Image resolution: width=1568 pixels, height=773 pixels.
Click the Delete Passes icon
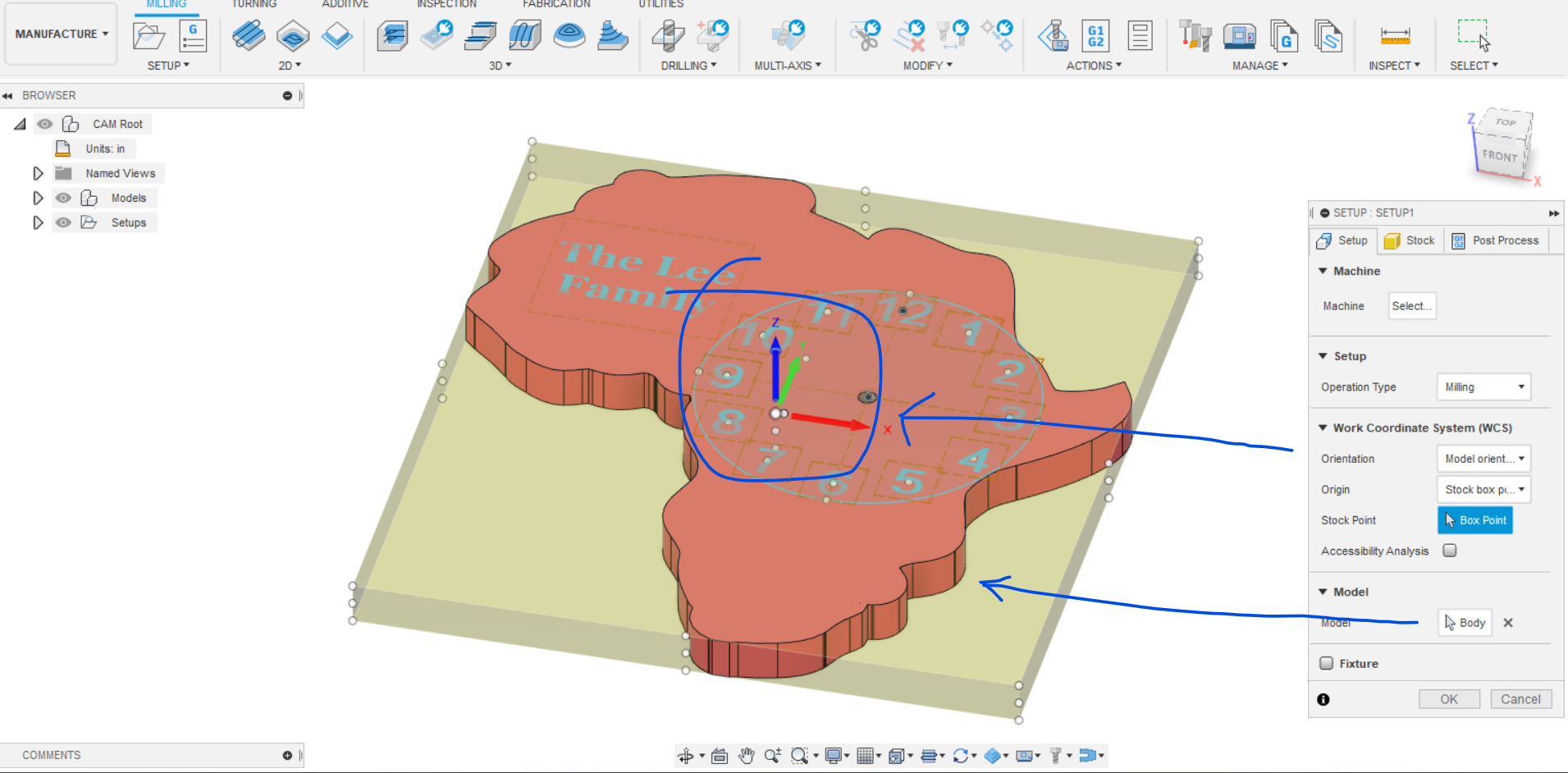point(909,36)
